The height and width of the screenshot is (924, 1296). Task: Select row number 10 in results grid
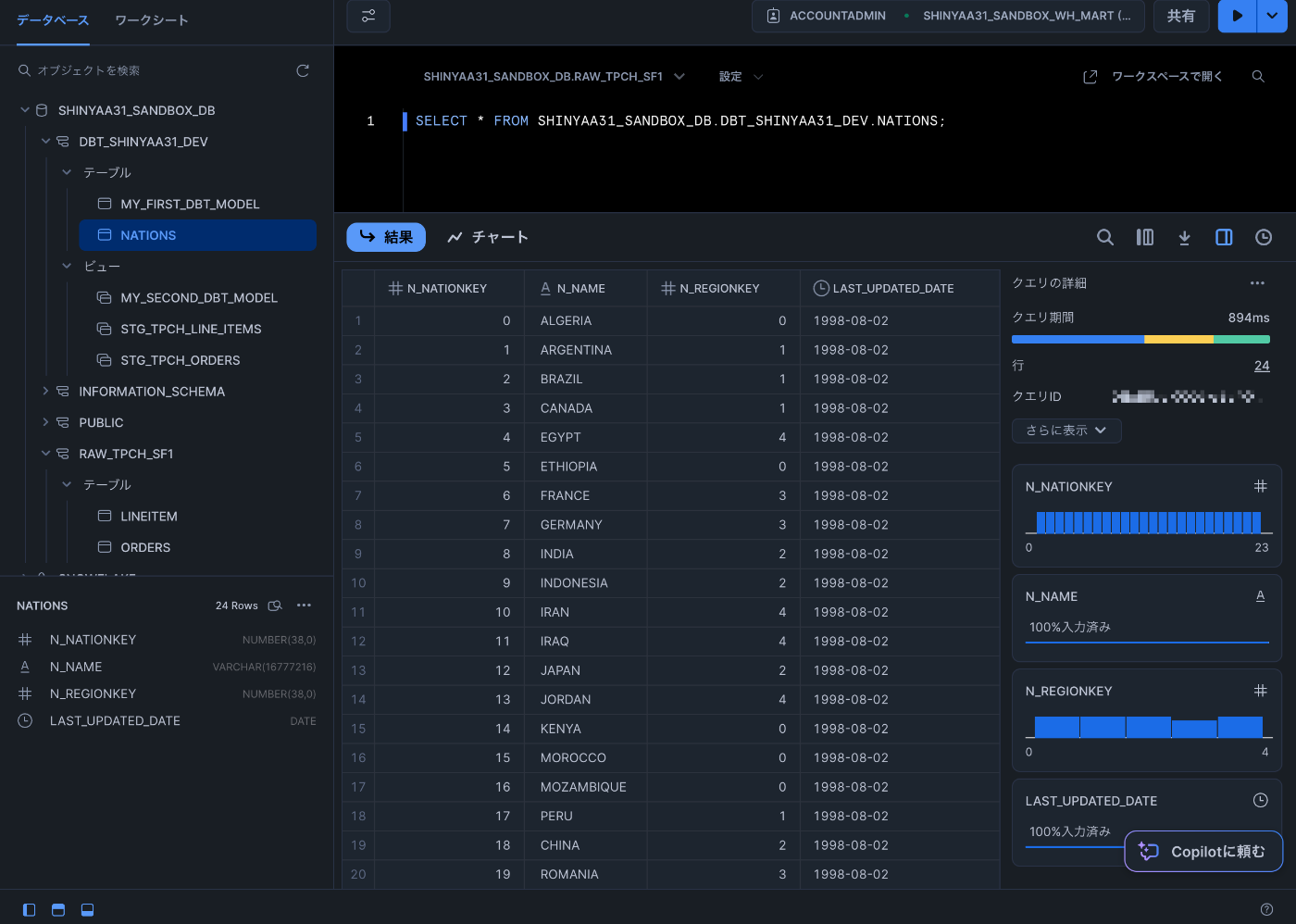point(358,582)
